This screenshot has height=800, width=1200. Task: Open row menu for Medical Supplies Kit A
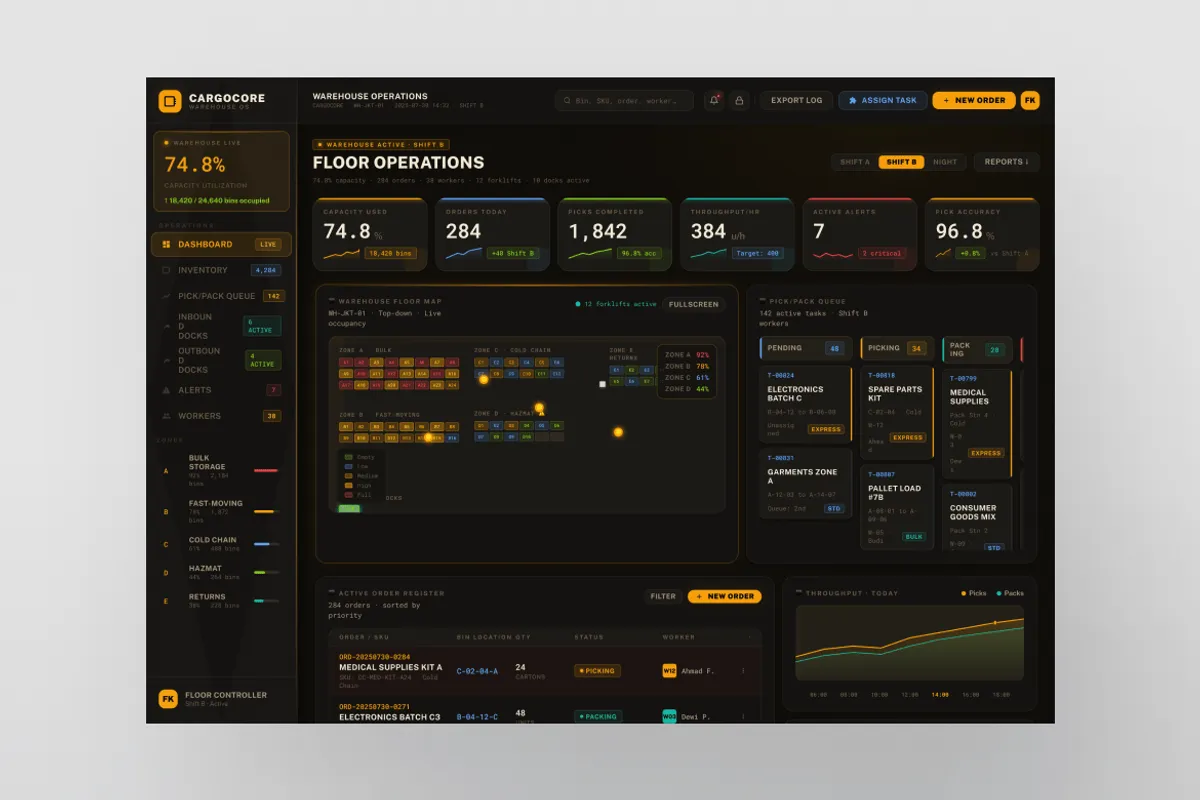(x=742, y=671)
